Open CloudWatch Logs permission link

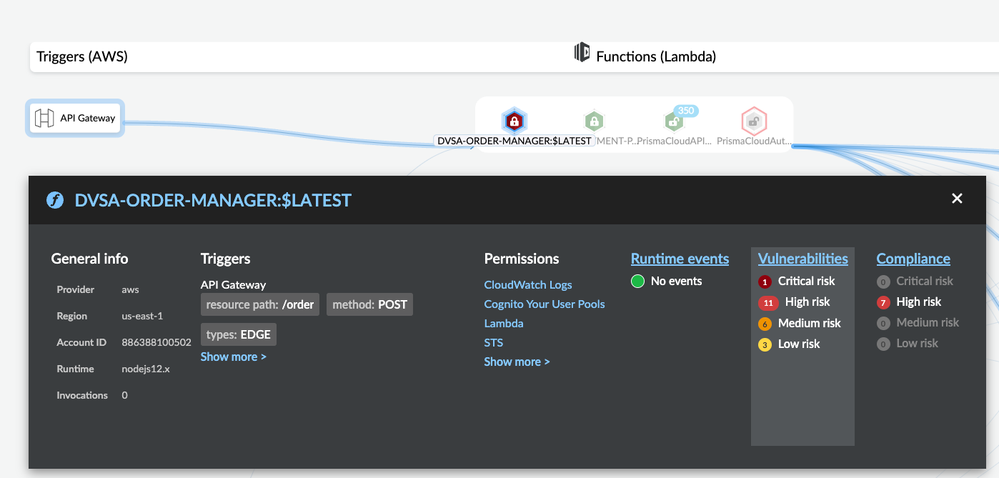pyautogui.click(x=528, y=285)
